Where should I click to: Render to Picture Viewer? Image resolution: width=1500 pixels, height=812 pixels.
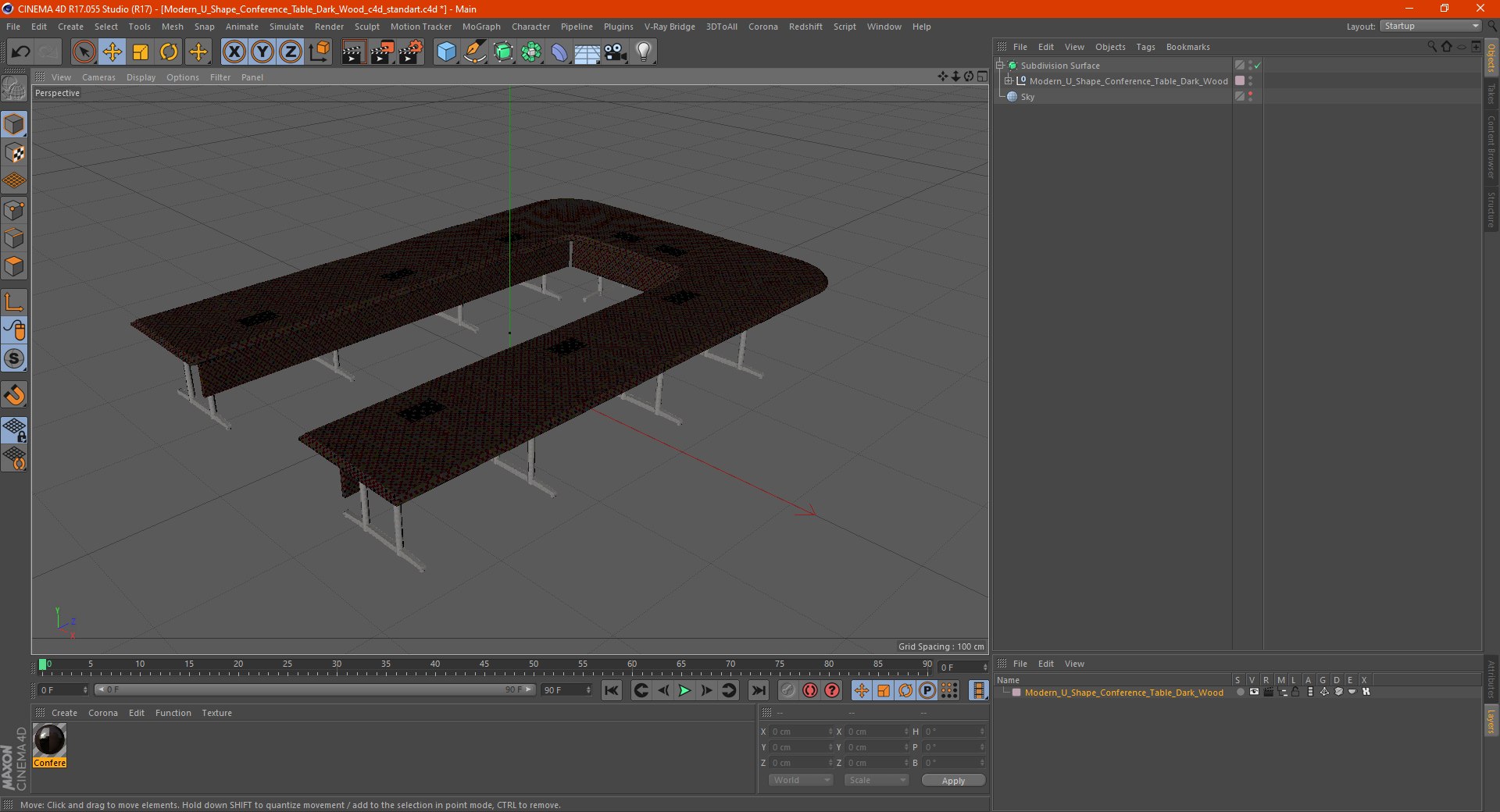click(382, 52)
